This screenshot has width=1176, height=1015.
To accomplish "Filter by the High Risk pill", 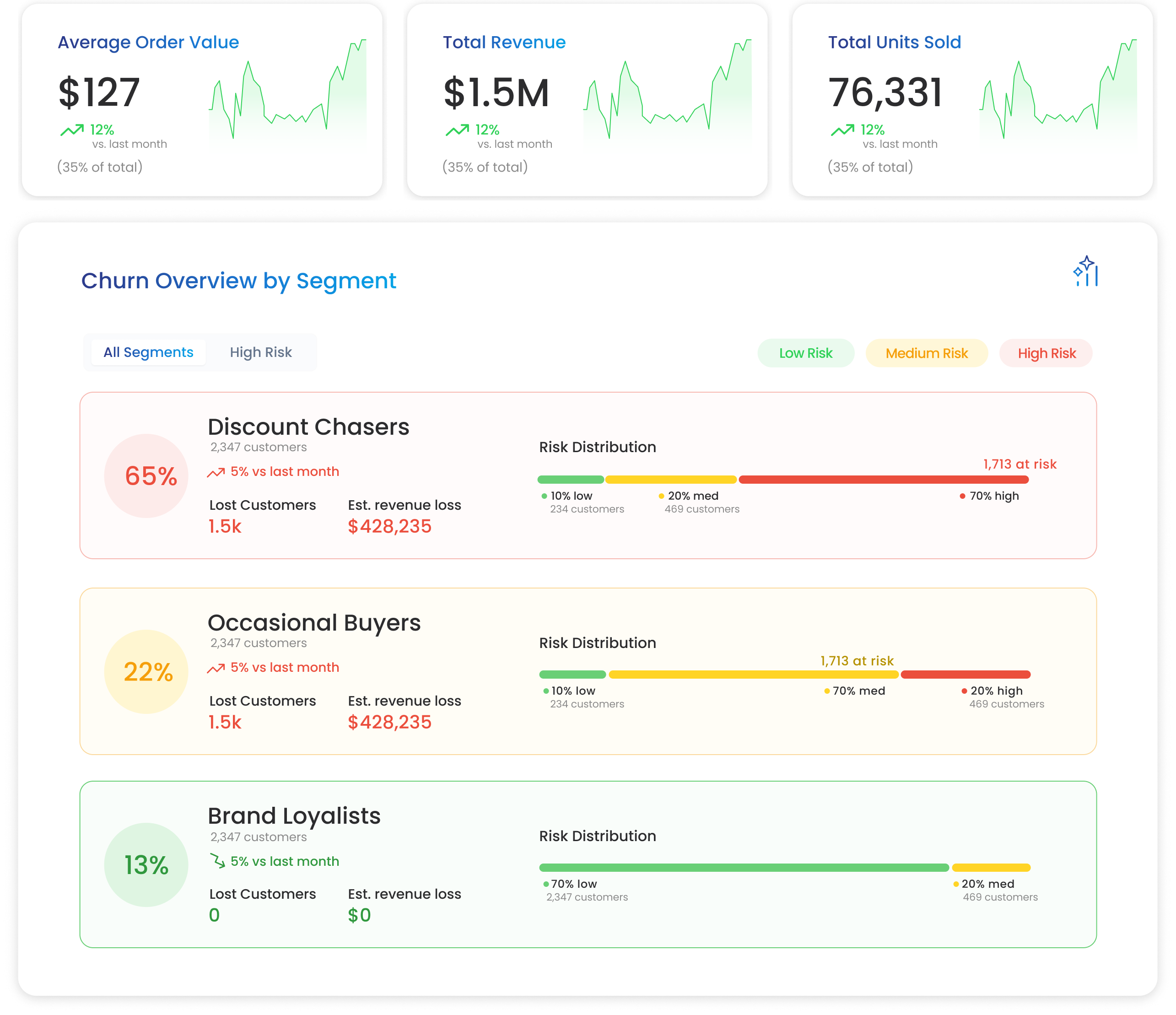I will point(1046,353).
